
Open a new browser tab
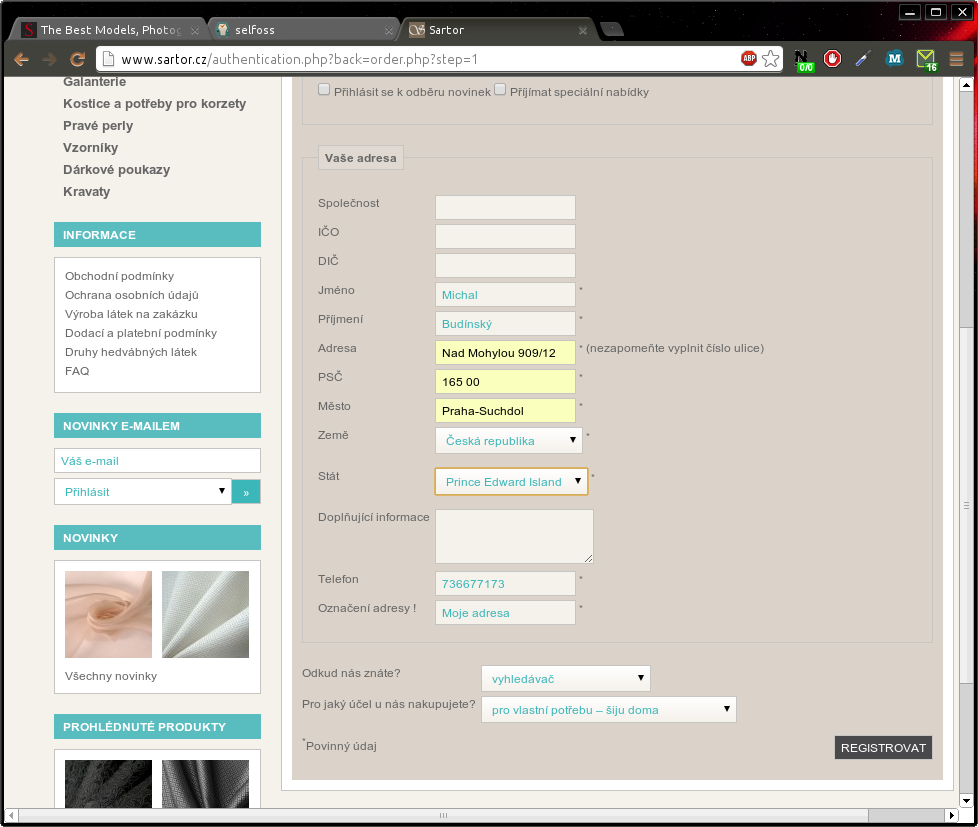(x=611, y=29)
